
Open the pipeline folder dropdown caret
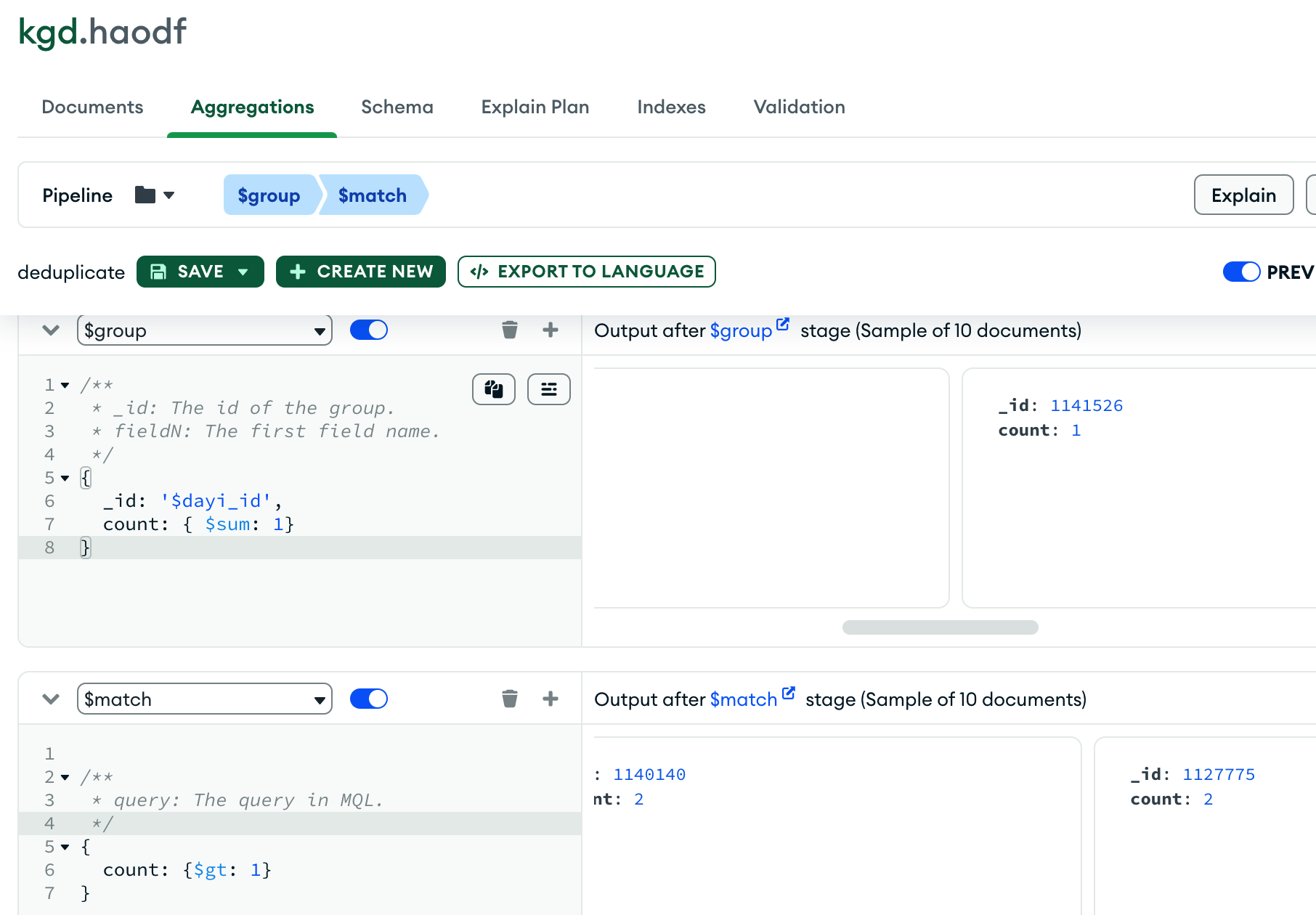[x=169, y=195]
